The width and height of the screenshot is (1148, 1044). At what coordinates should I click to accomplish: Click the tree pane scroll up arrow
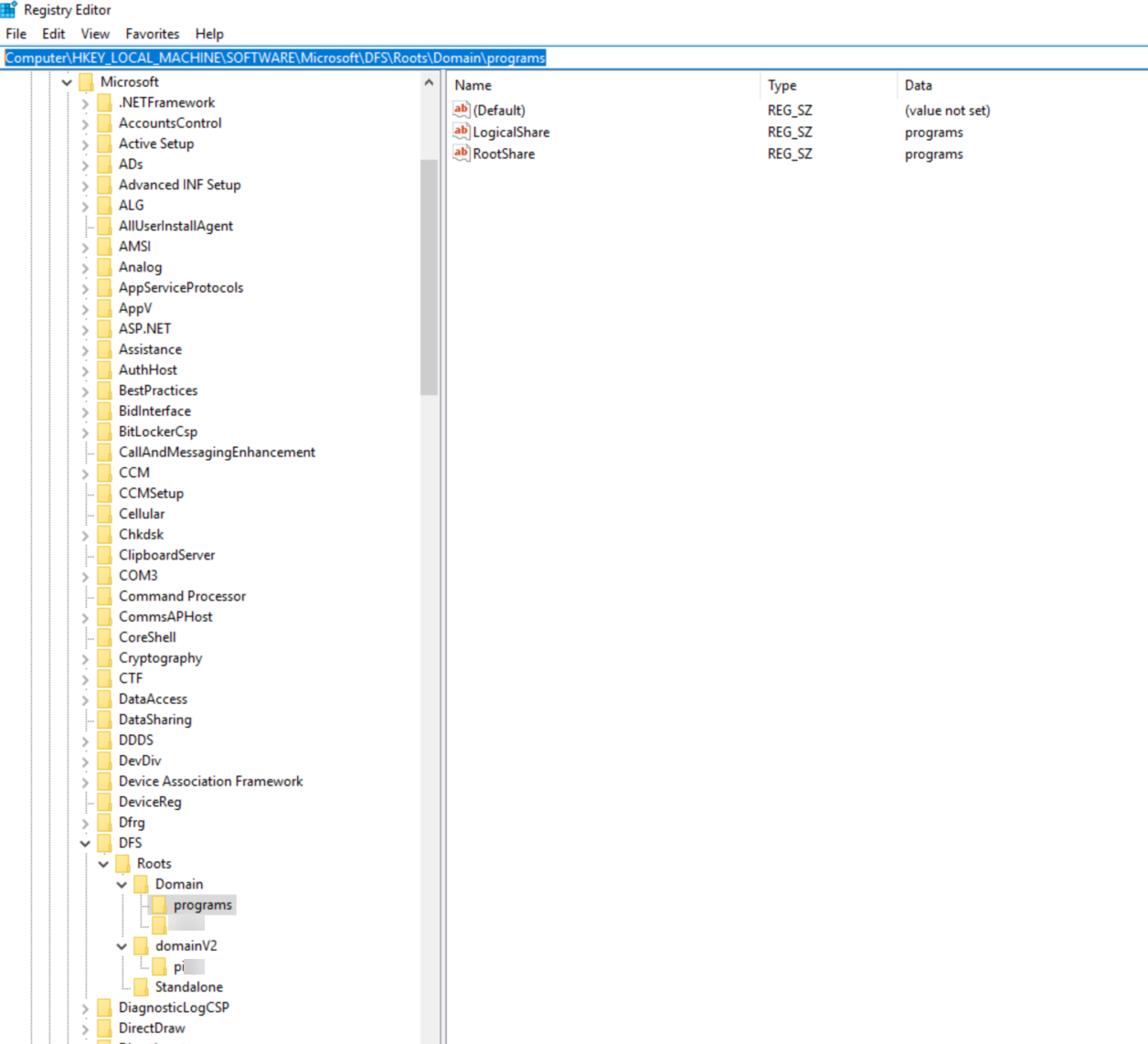point(429,82)
